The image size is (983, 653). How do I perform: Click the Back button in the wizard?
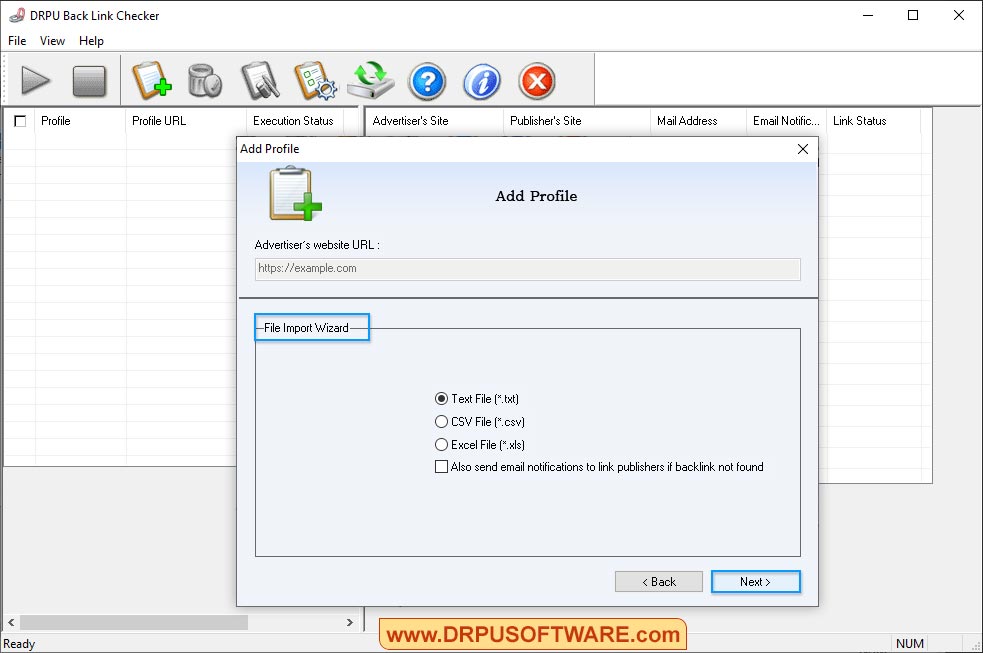(658, 581)
